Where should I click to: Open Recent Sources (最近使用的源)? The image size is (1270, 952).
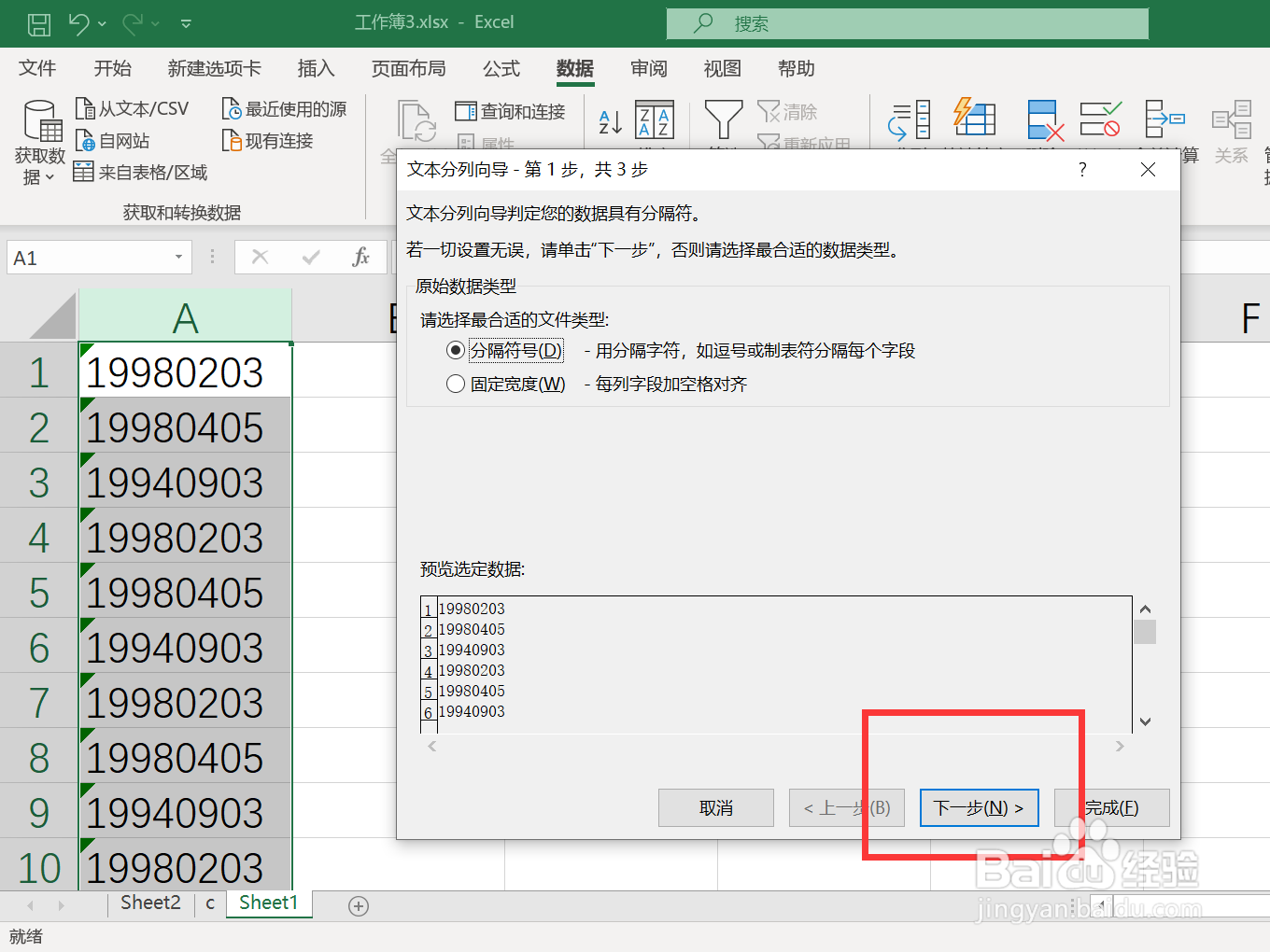click(x=284, y=109)
